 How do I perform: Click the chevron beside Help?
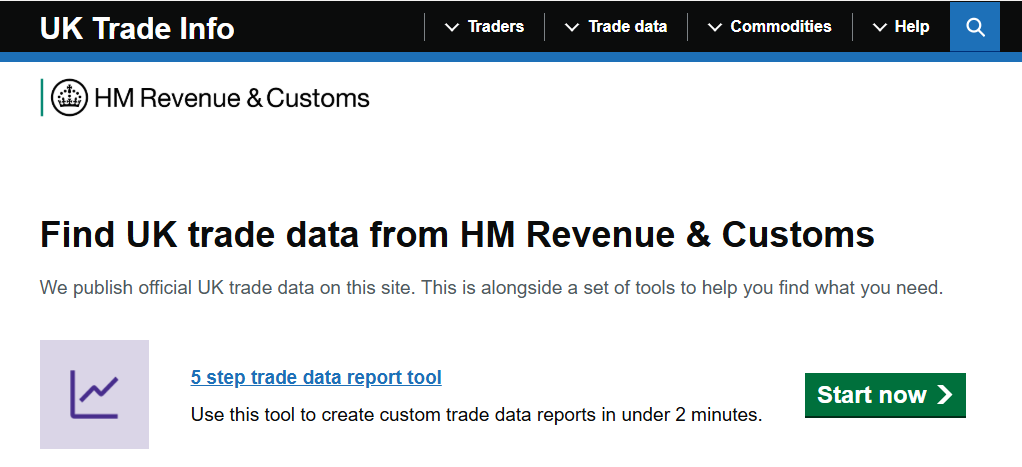pos(879,27)
